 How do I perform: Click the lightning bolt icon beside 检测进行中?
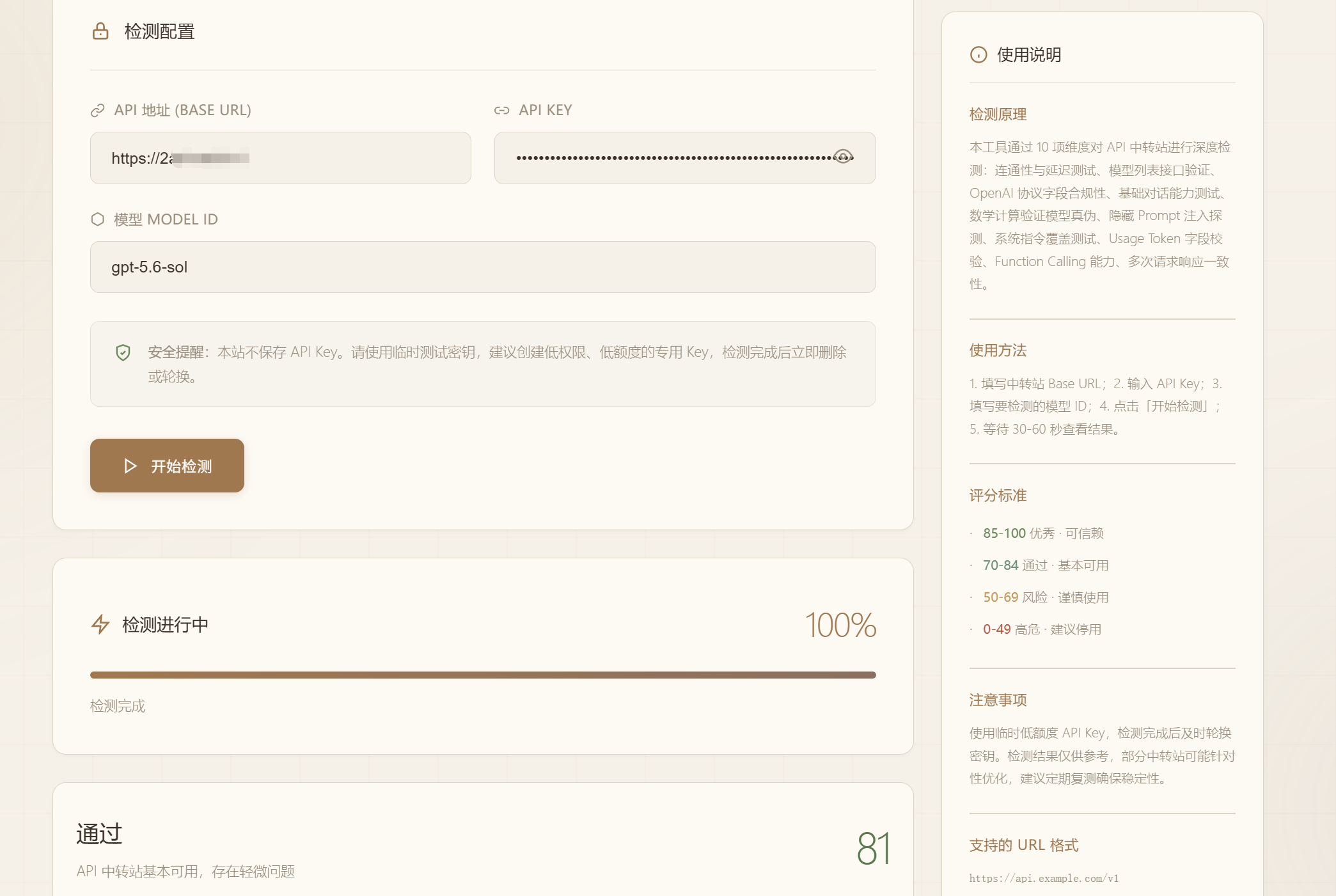click(100, 624)
